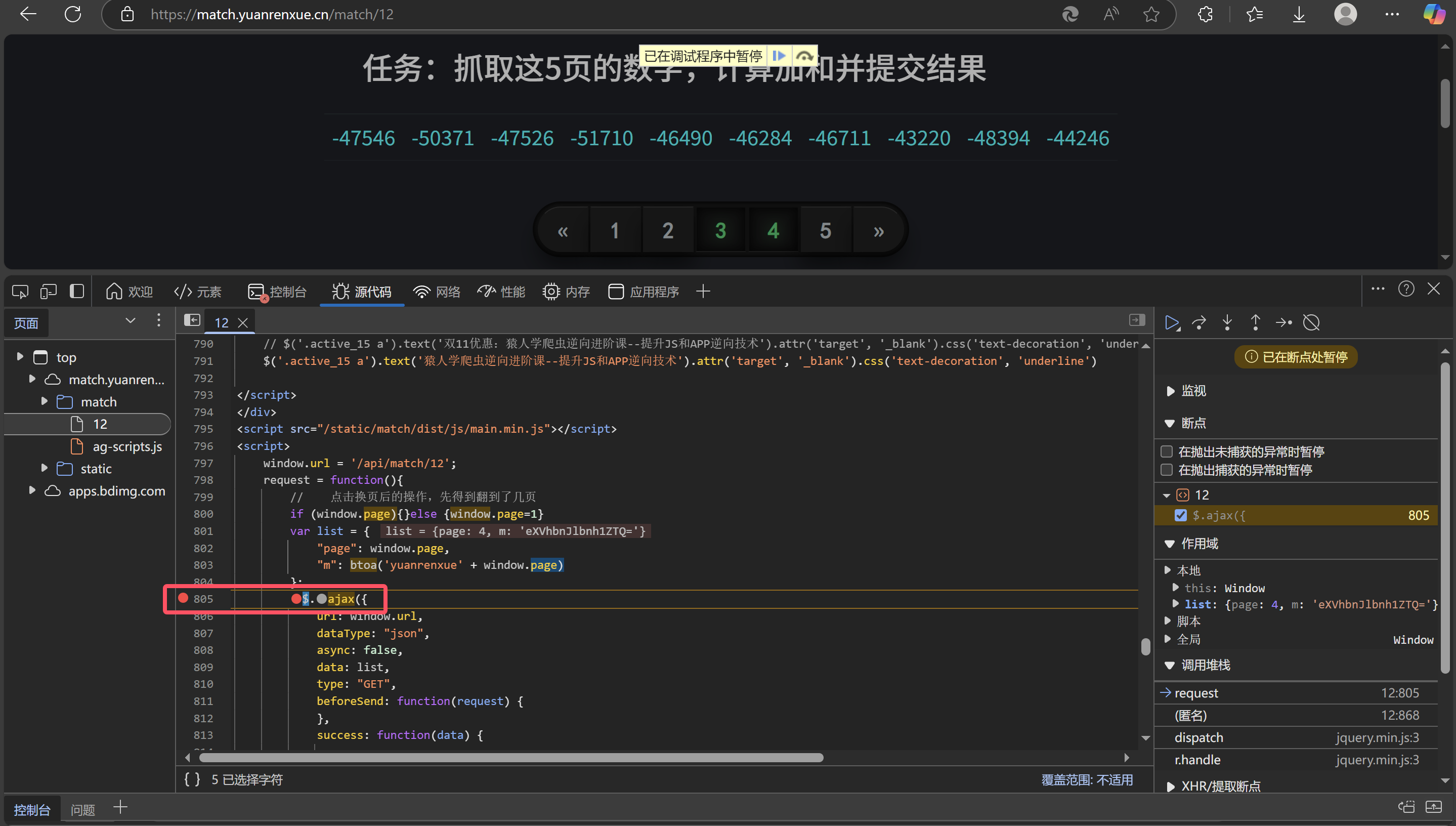This screenshot has height=826, width=1456.
Task: Click the Step over function icon
Action: click(x=1199, y=323)
